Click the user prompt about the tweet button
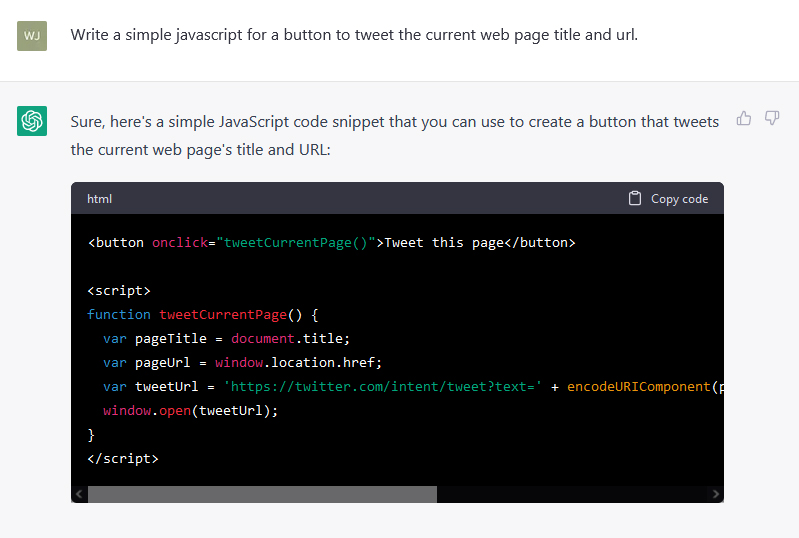 [354, 35]
